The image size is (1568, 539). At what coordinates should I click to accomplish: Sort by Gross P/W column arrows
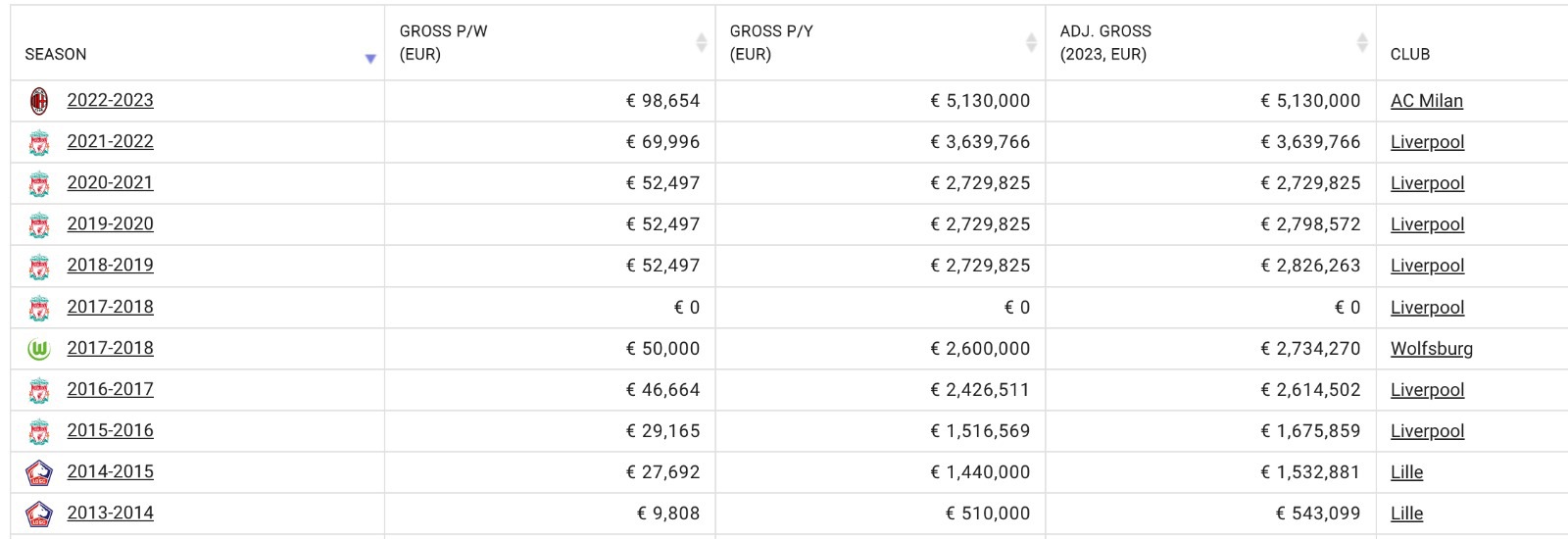click(x=702, y=42)
